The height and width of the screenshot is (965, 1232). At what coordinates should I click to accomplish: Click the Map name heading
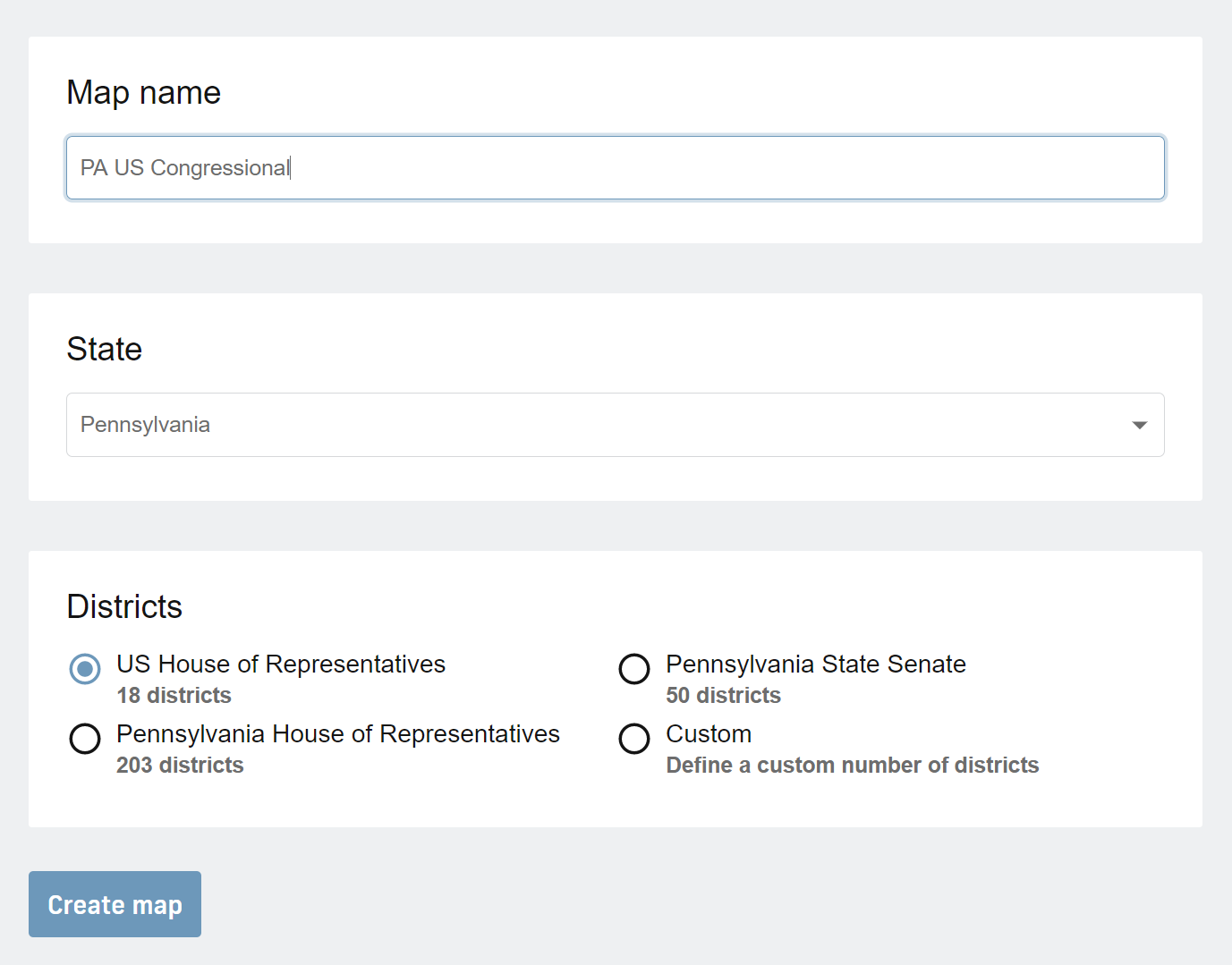(x=144, y=93)
